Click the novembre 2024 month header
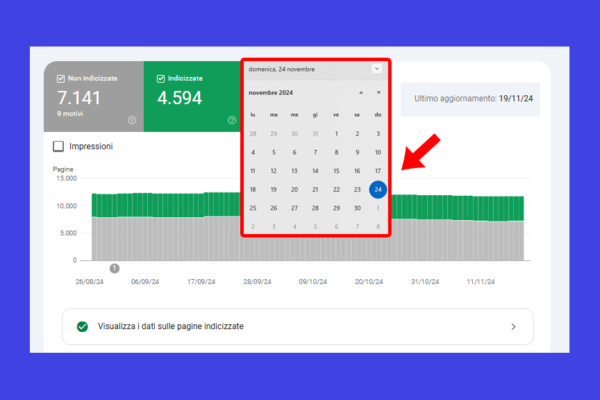 [x=271, y=93]
